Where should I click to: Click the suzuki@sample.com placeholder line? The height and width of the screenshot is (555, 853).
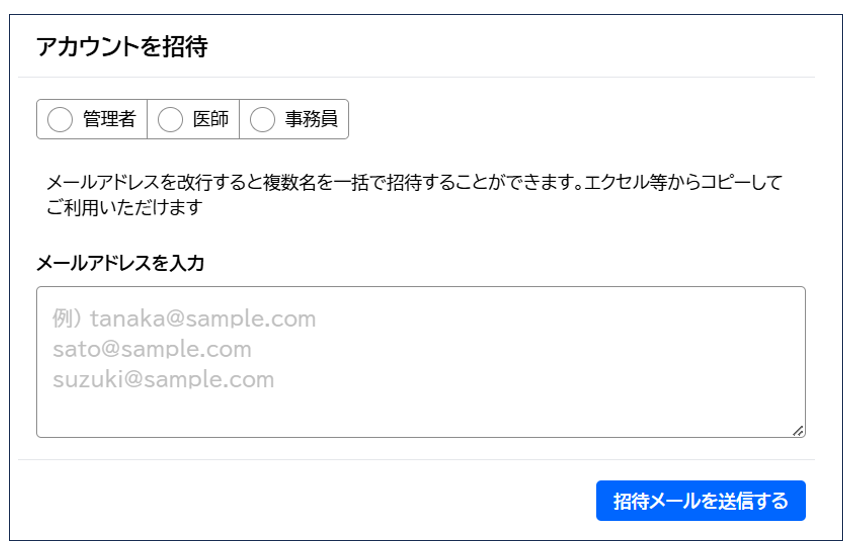[x=163, y=380]
